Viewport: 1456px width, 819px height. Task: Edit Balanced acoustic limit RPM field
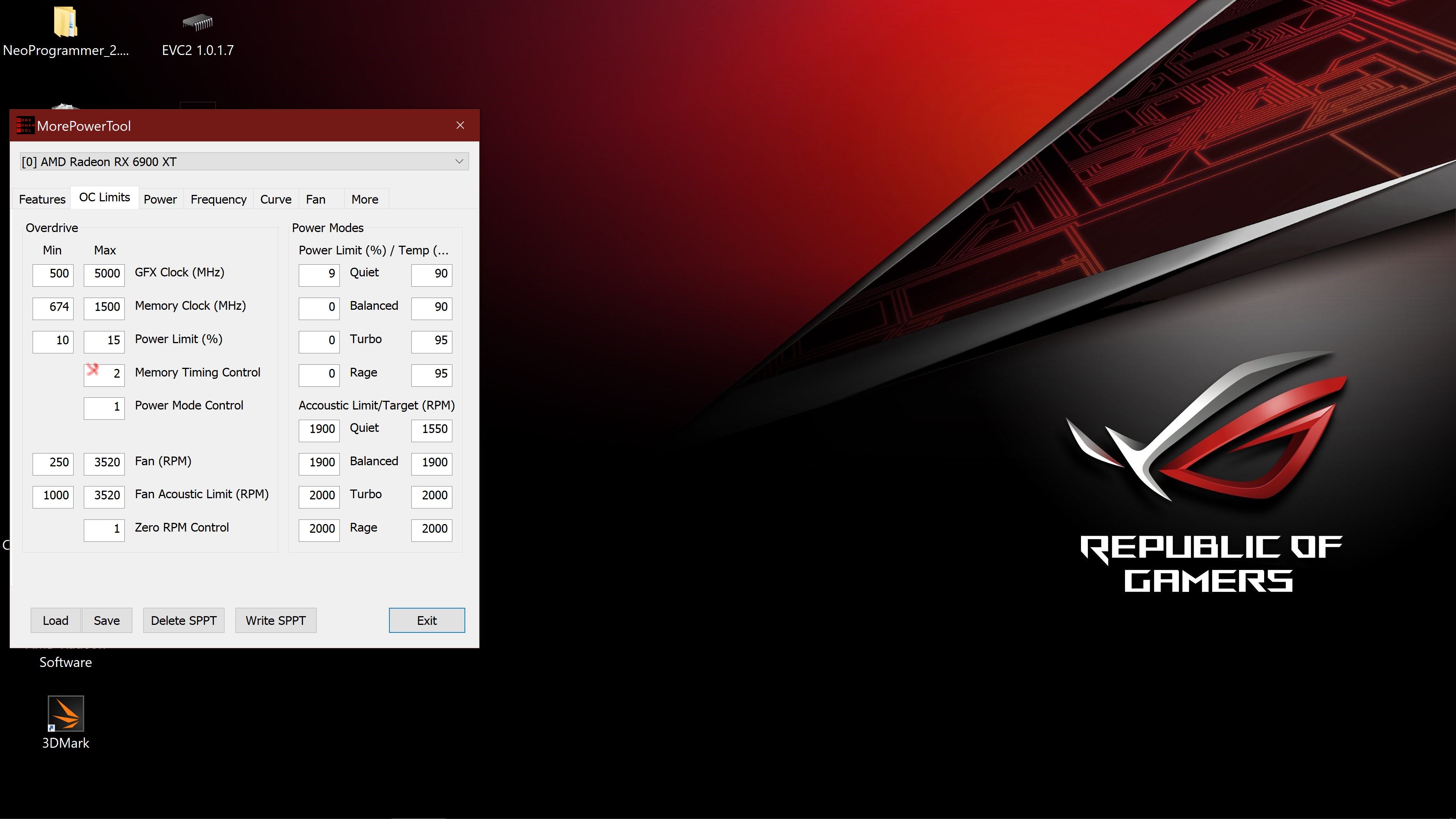[319, 464]
